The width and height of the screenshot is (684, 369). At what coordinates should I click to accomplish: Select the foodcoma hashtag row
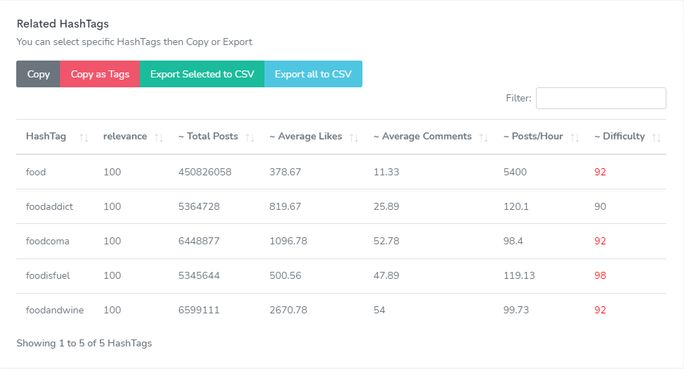point(341,241)
